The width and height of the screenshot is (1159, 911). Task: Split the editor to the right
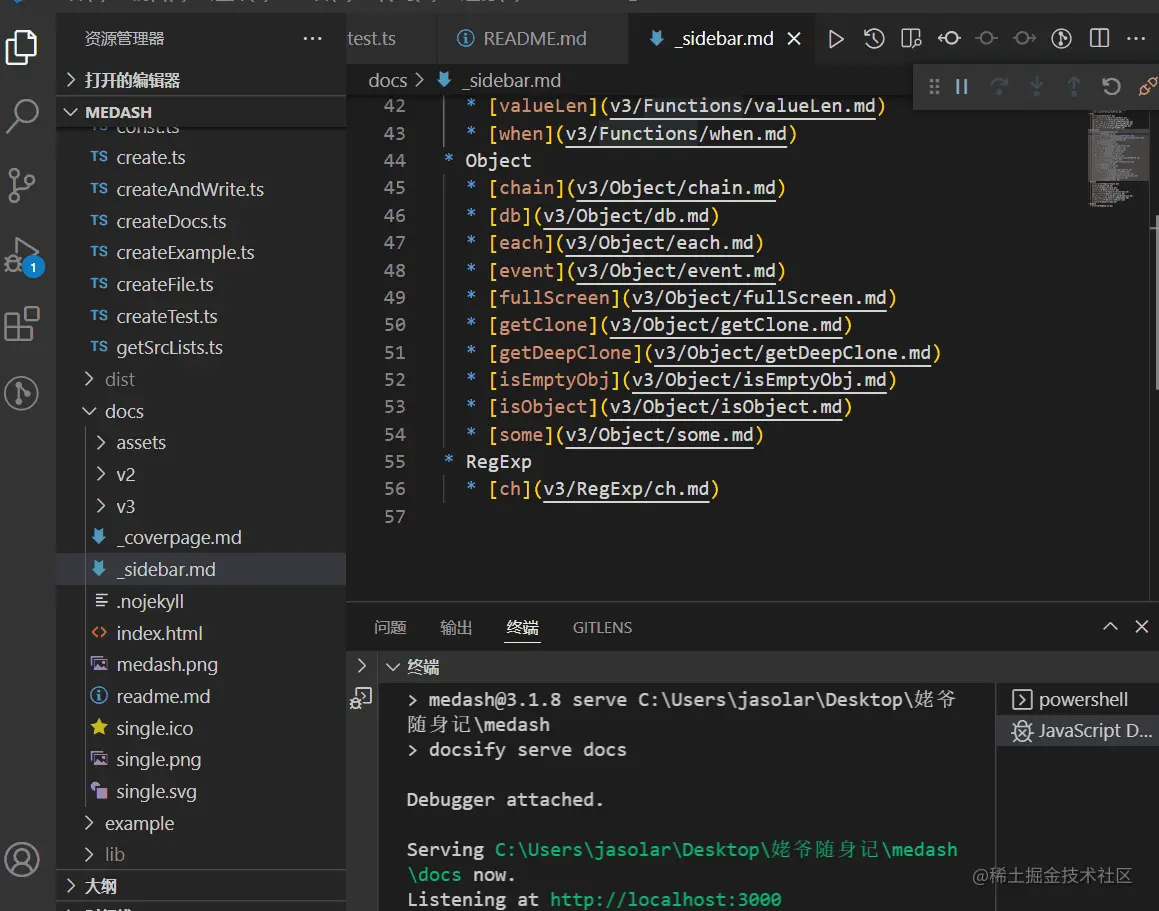click(x=1099, y=39)
